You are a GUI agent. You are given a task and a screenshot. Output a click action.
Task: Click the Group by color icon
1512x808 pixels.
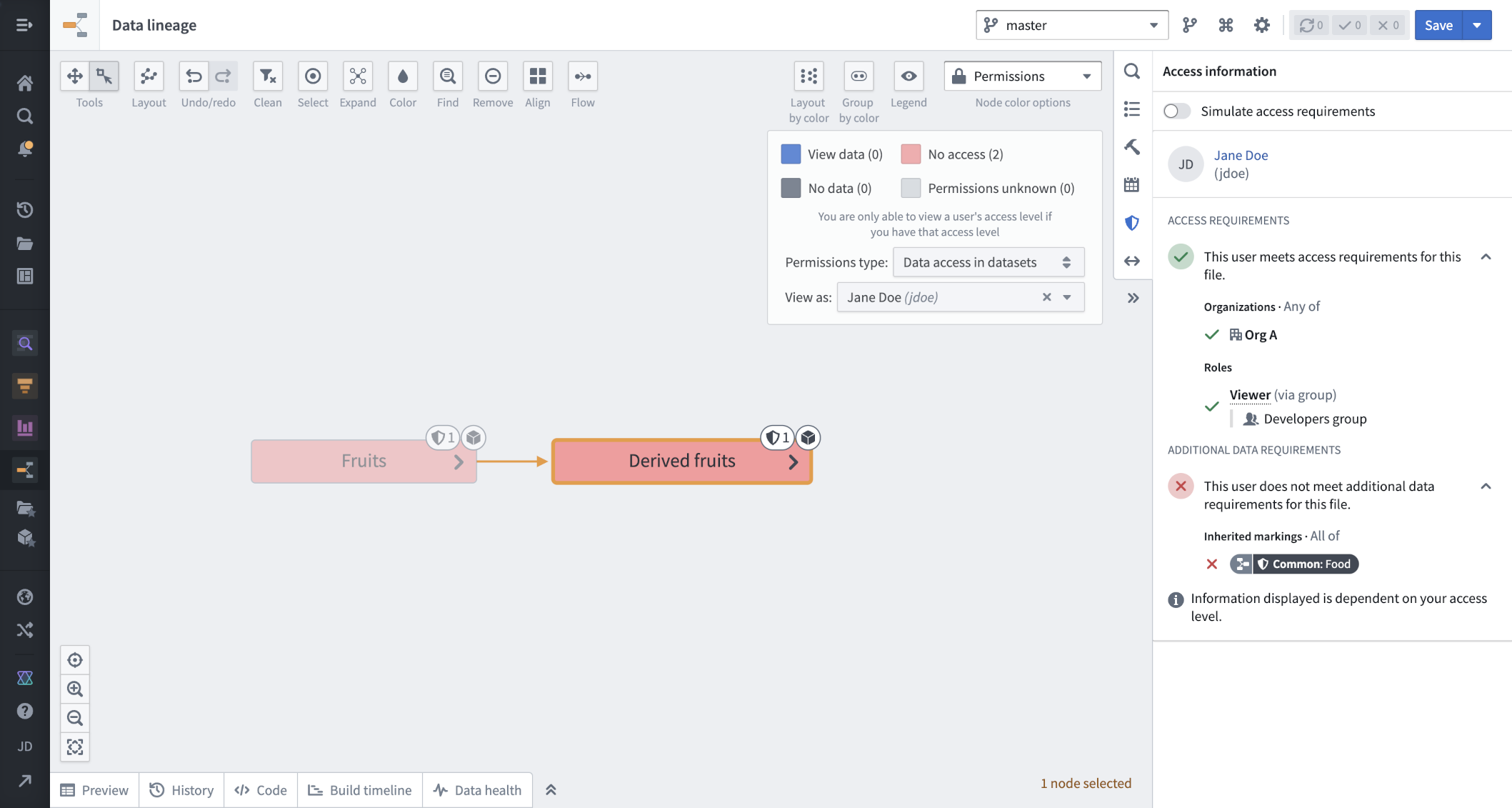click(x=858, y=76)
